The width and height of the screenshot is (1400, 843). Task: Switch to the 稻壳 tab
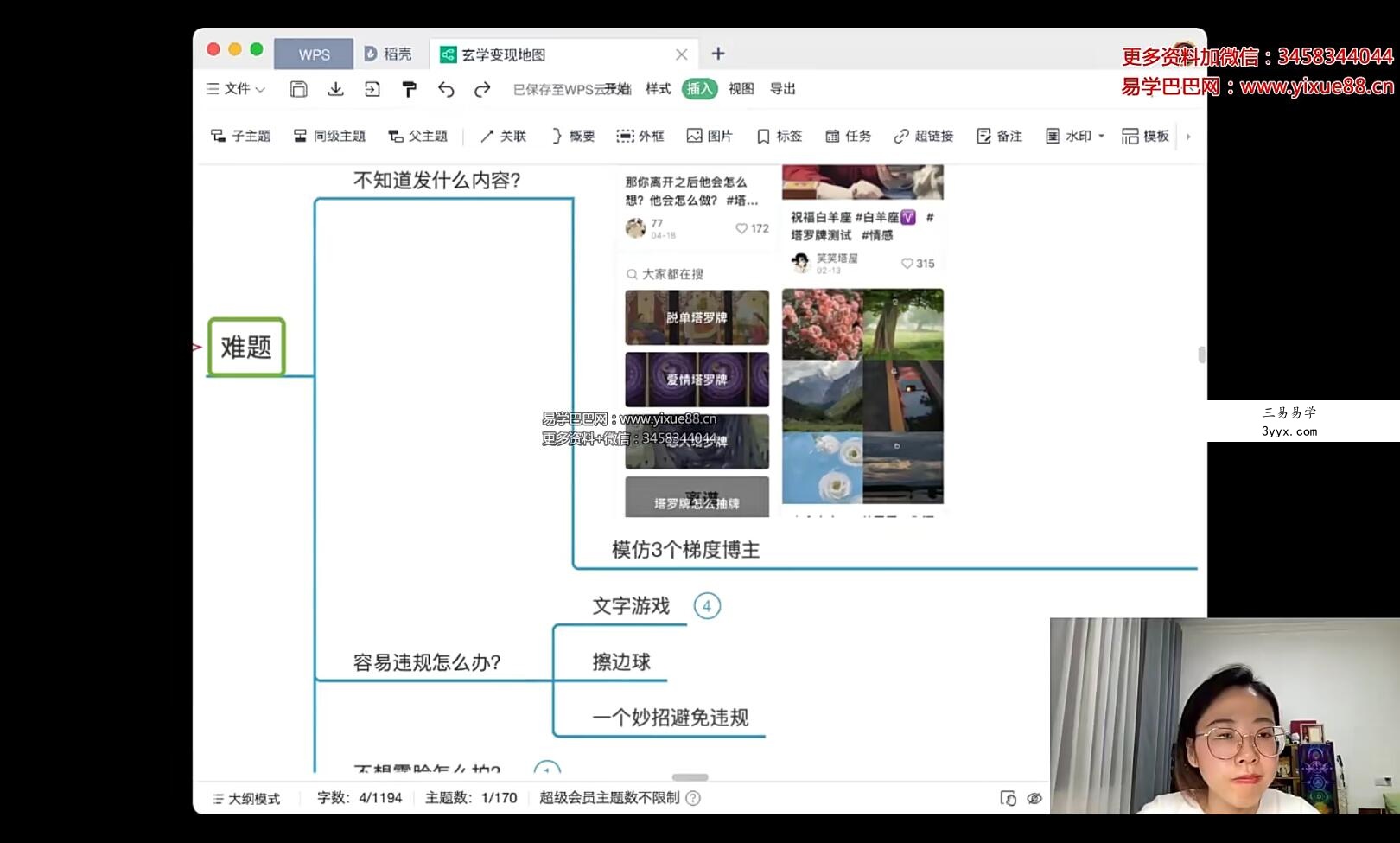(x=388, y=54)
